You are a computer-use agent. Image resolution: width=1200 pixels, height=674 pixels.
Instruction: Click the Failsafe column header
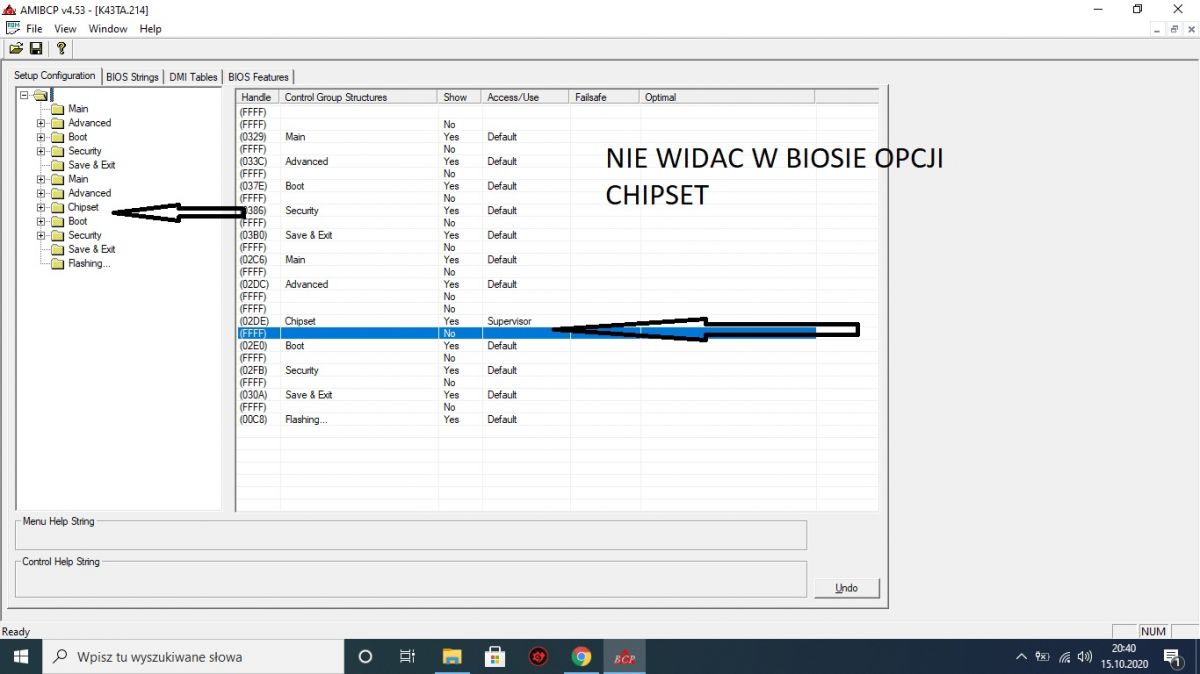pyautogui.click(x=605, y=97)
